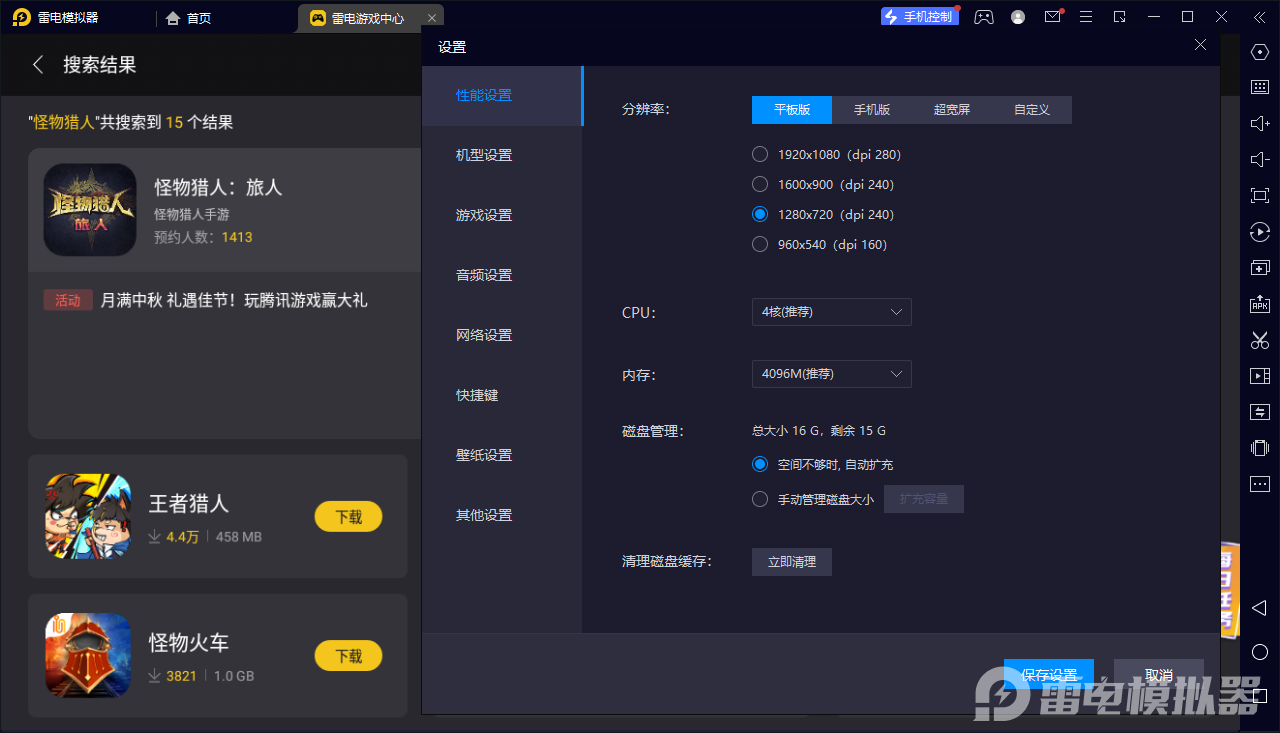Viewport: 1280px width, 733px height.
Task: Click the 怪物猎人：旅人 title text
Action: [218, 187]
